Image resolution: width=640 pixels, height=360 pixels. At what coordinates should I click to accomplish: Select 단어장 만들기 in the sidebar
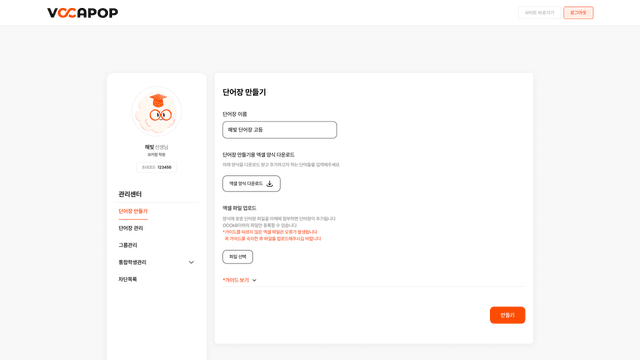[x=133, y=211]
